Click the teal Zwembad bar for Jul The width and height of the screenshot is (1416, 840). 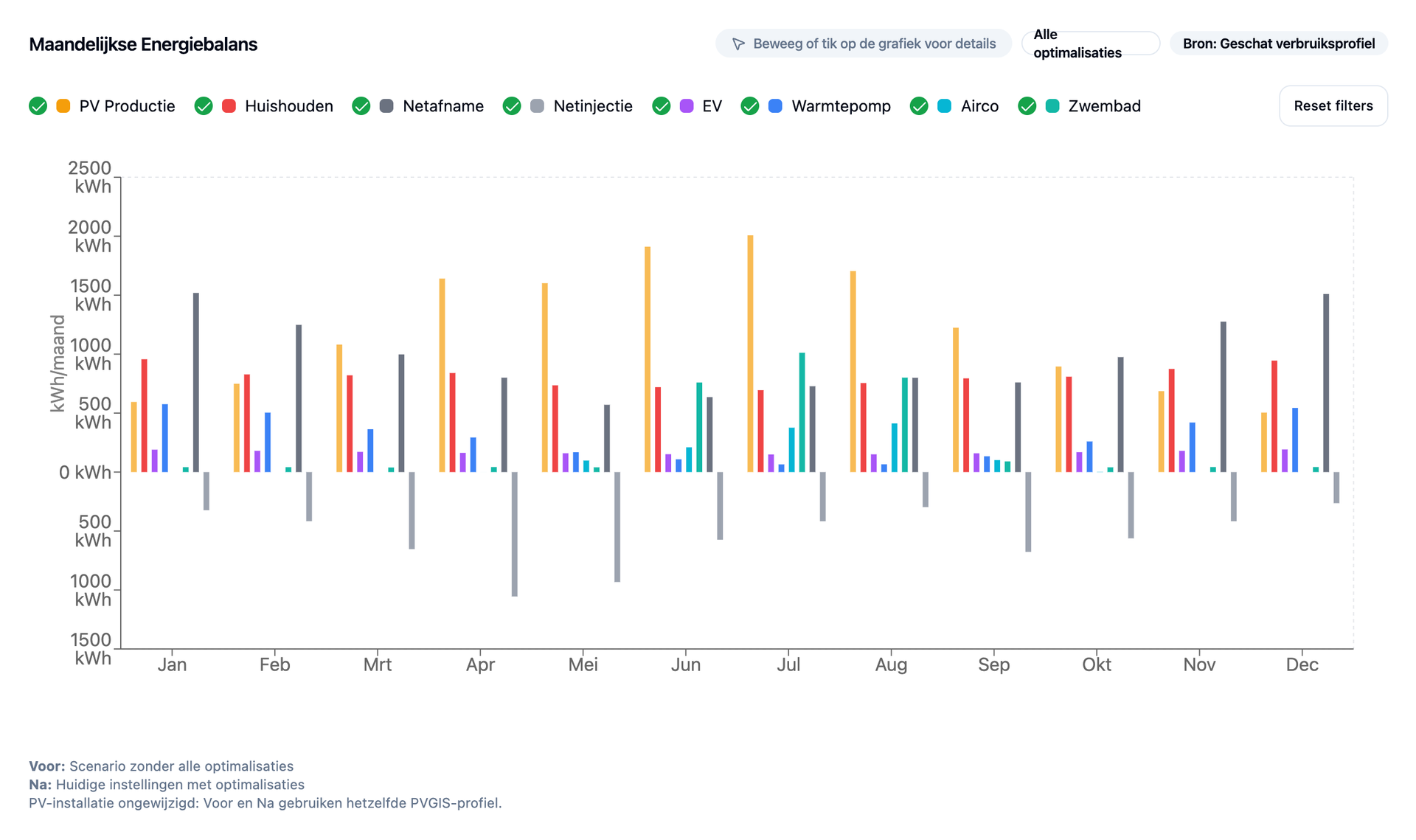pyautogui.click(x=802, y=412)
